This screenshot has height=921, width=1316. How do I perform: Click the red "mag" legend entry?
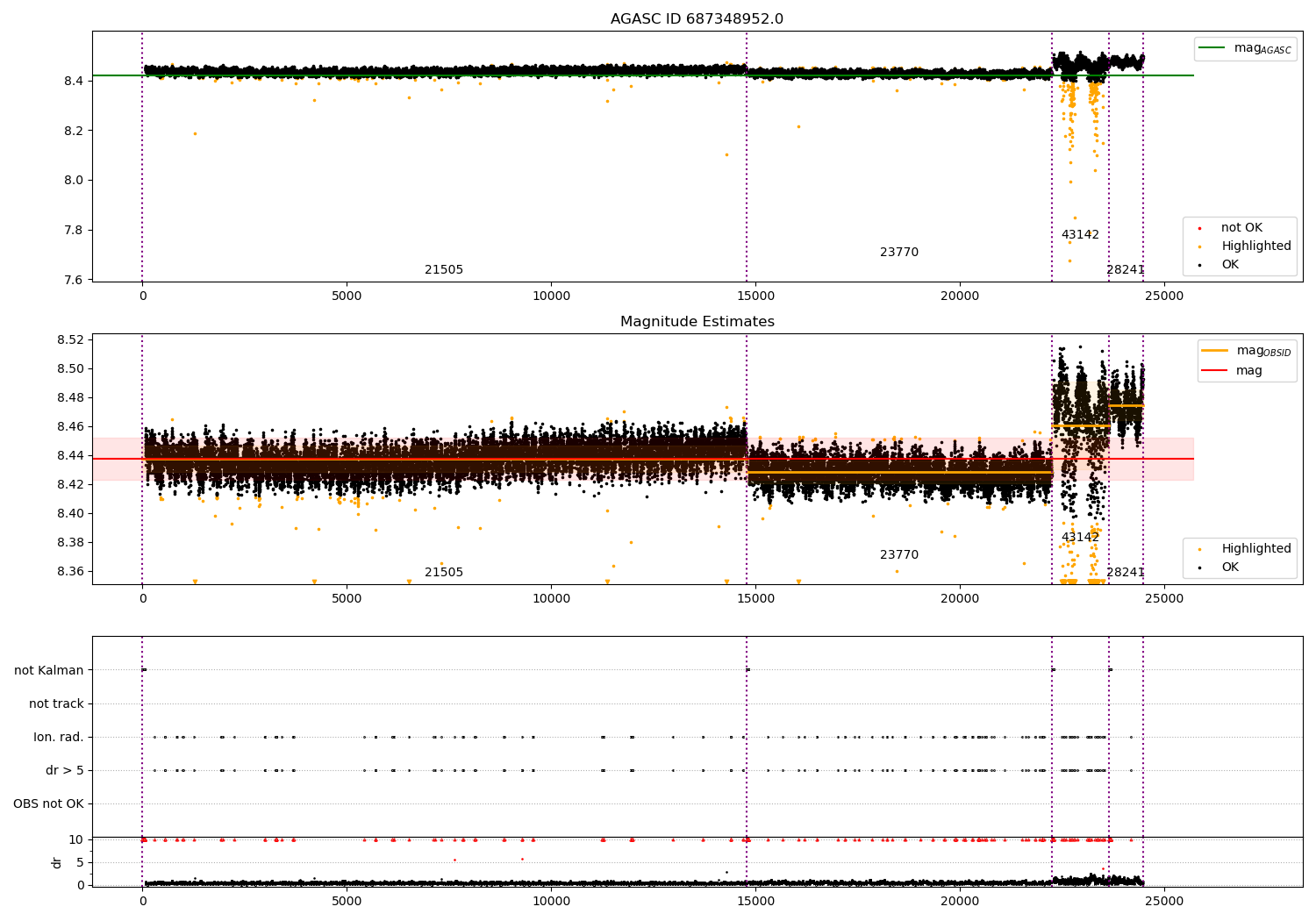pos(1248,371)
